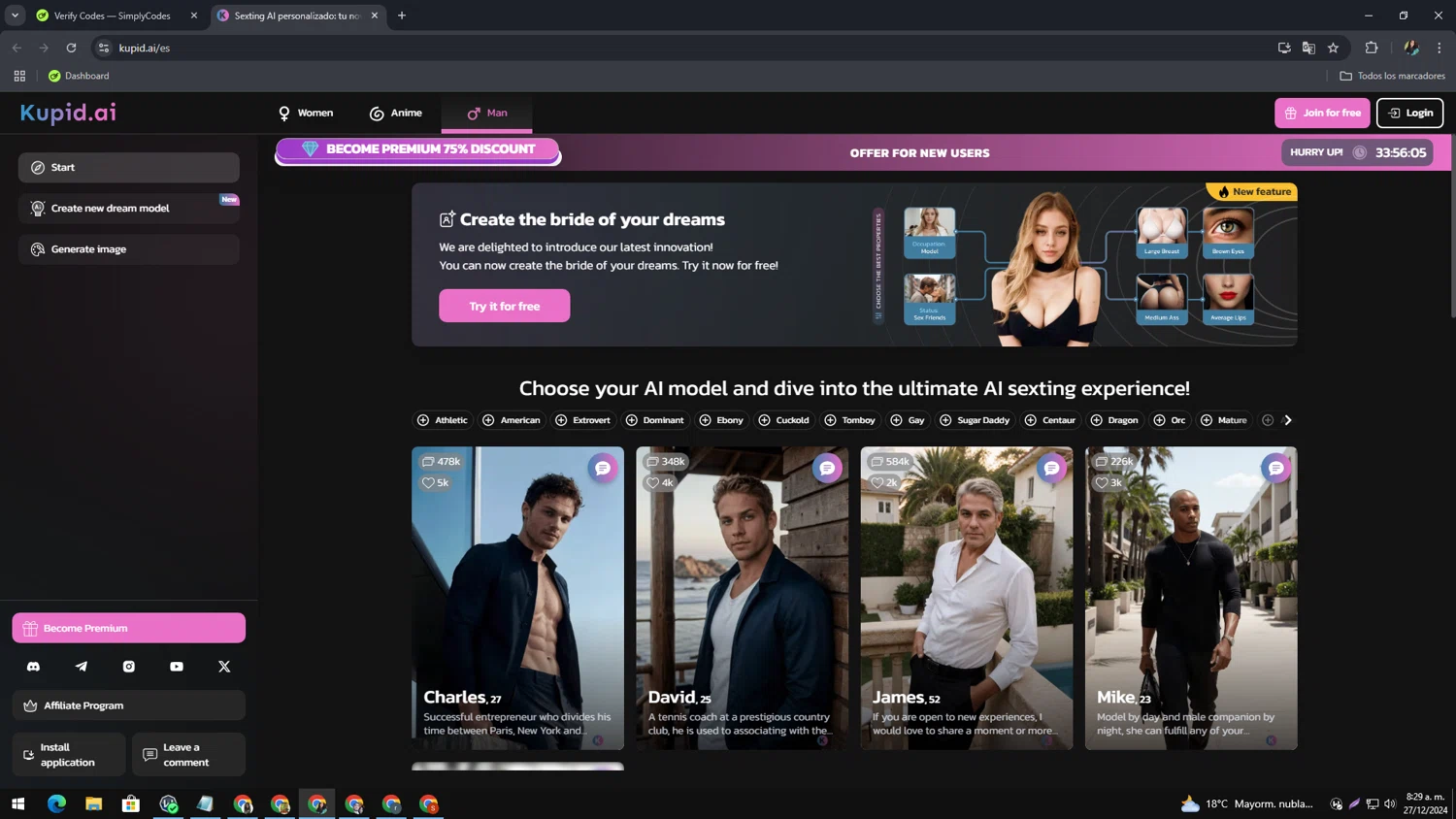Open Microsoft Edge from the taskbar
This screenshot has width=1456, height=819.
point(56,803)
